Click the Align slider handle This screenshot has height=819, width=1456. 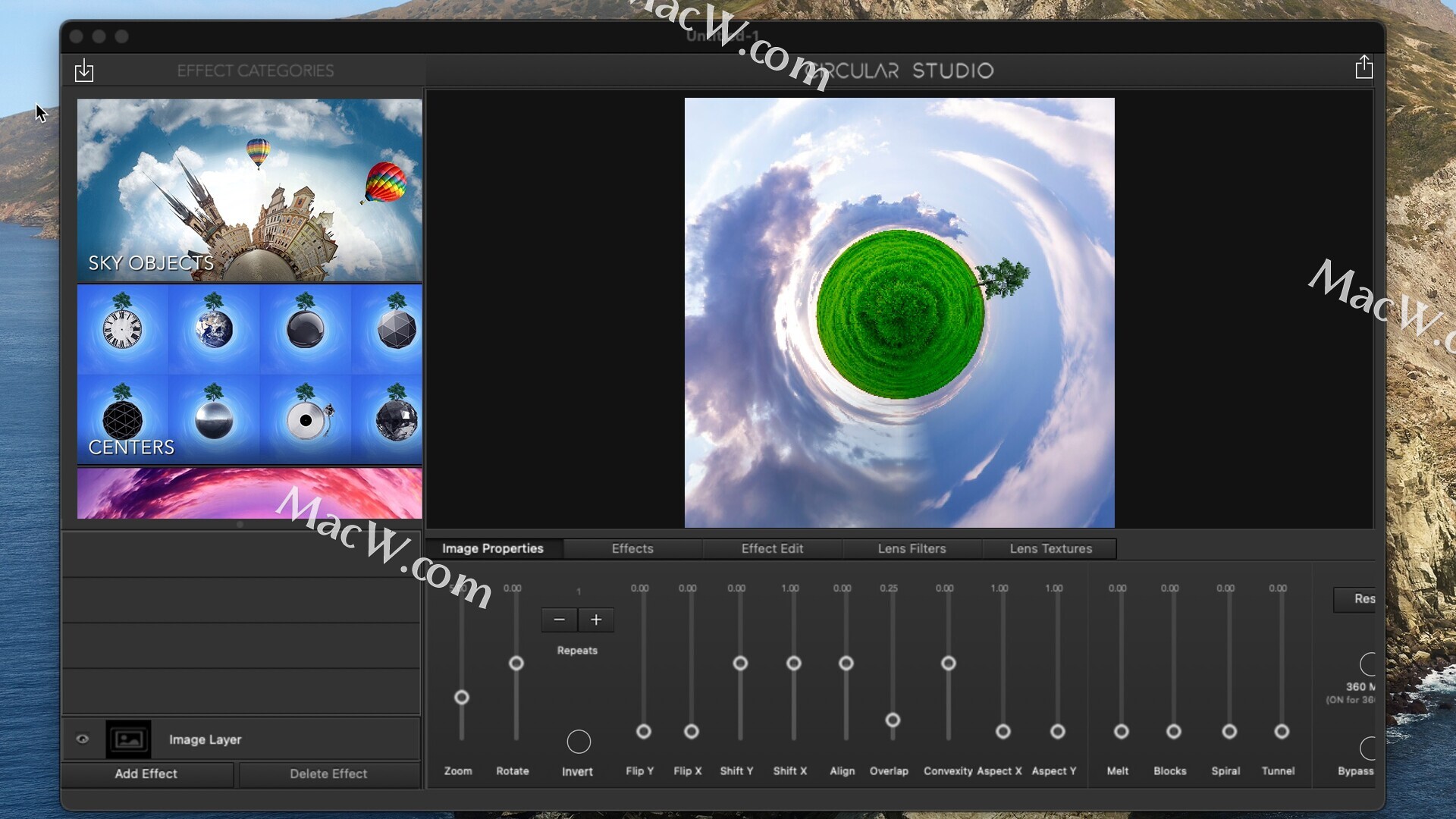coord(846,664)
